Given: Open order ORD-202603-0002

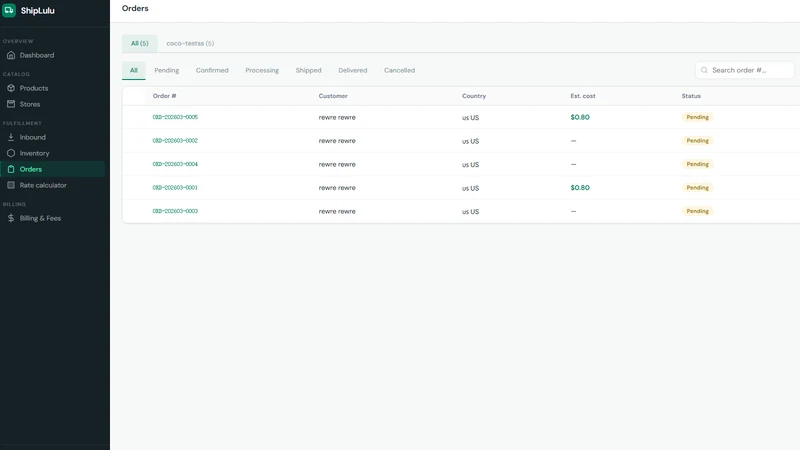Looking at the screenshot, I should 175,141.
